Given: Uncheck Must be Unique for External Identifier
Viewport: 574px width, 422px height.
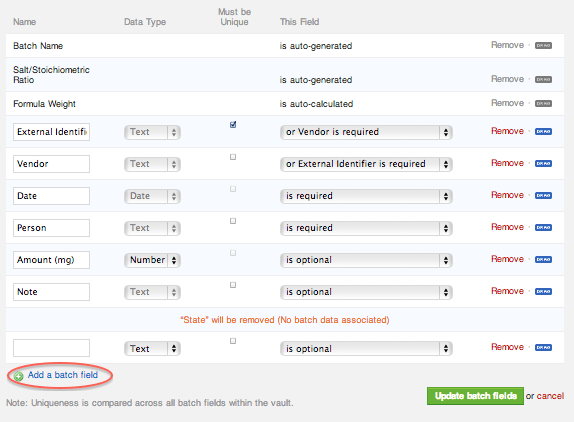Looking at the screenshot, I should (233, 125).
